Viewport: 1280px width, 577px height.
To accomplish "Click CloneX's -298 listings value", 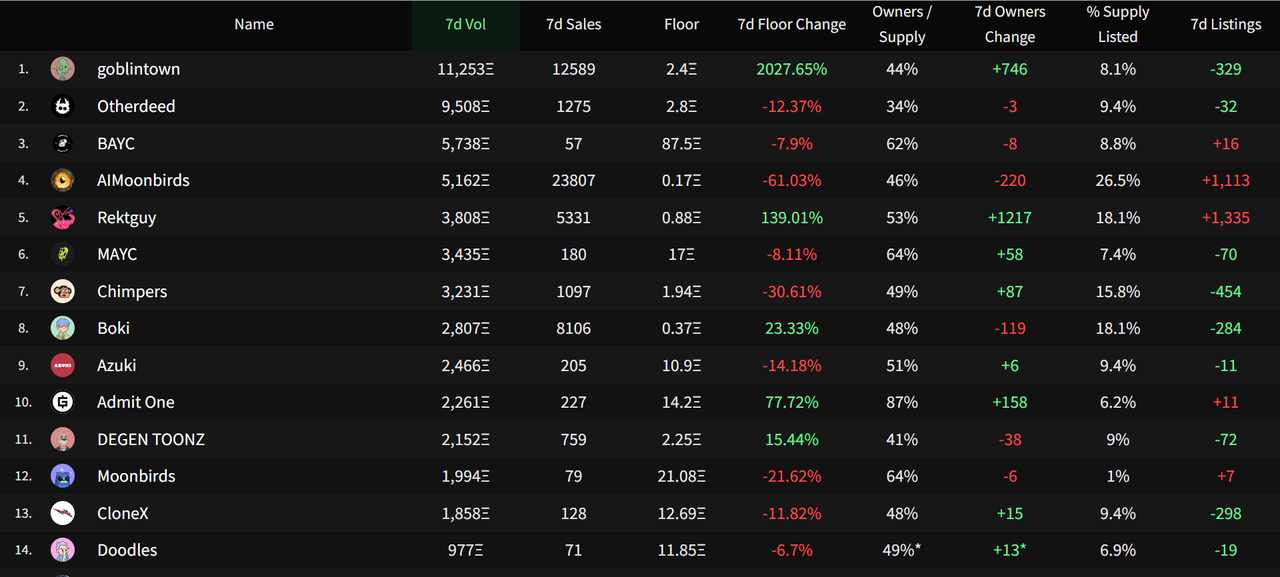I will coord(1226,513).
